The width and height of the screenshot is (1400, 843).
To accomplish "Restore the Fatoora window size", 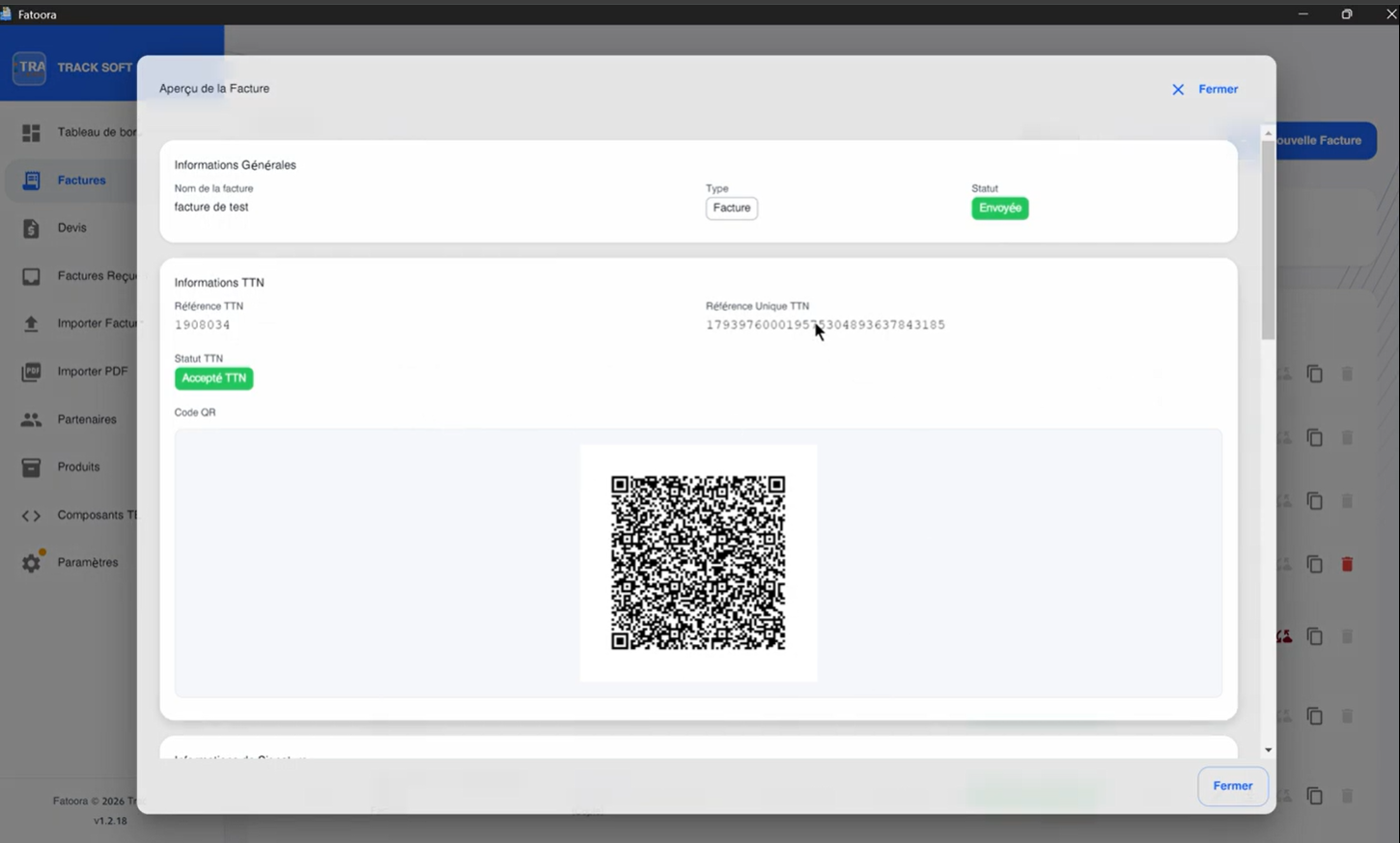I will pos(1347,14).
